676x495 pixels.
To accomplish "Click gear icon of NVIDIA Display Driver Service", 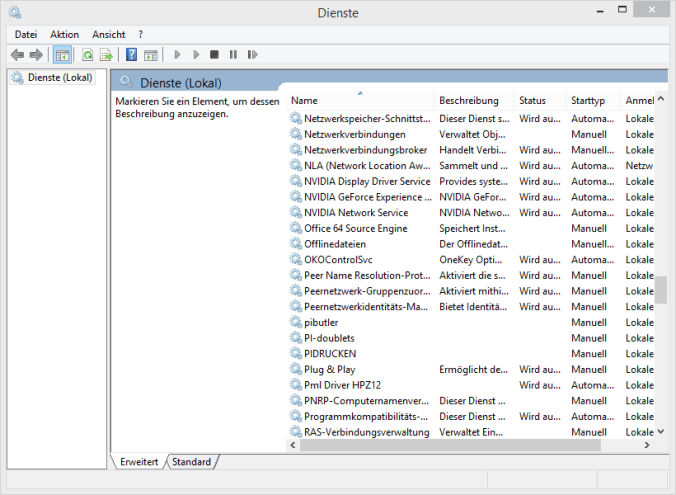I will click(x=295, y=181).
